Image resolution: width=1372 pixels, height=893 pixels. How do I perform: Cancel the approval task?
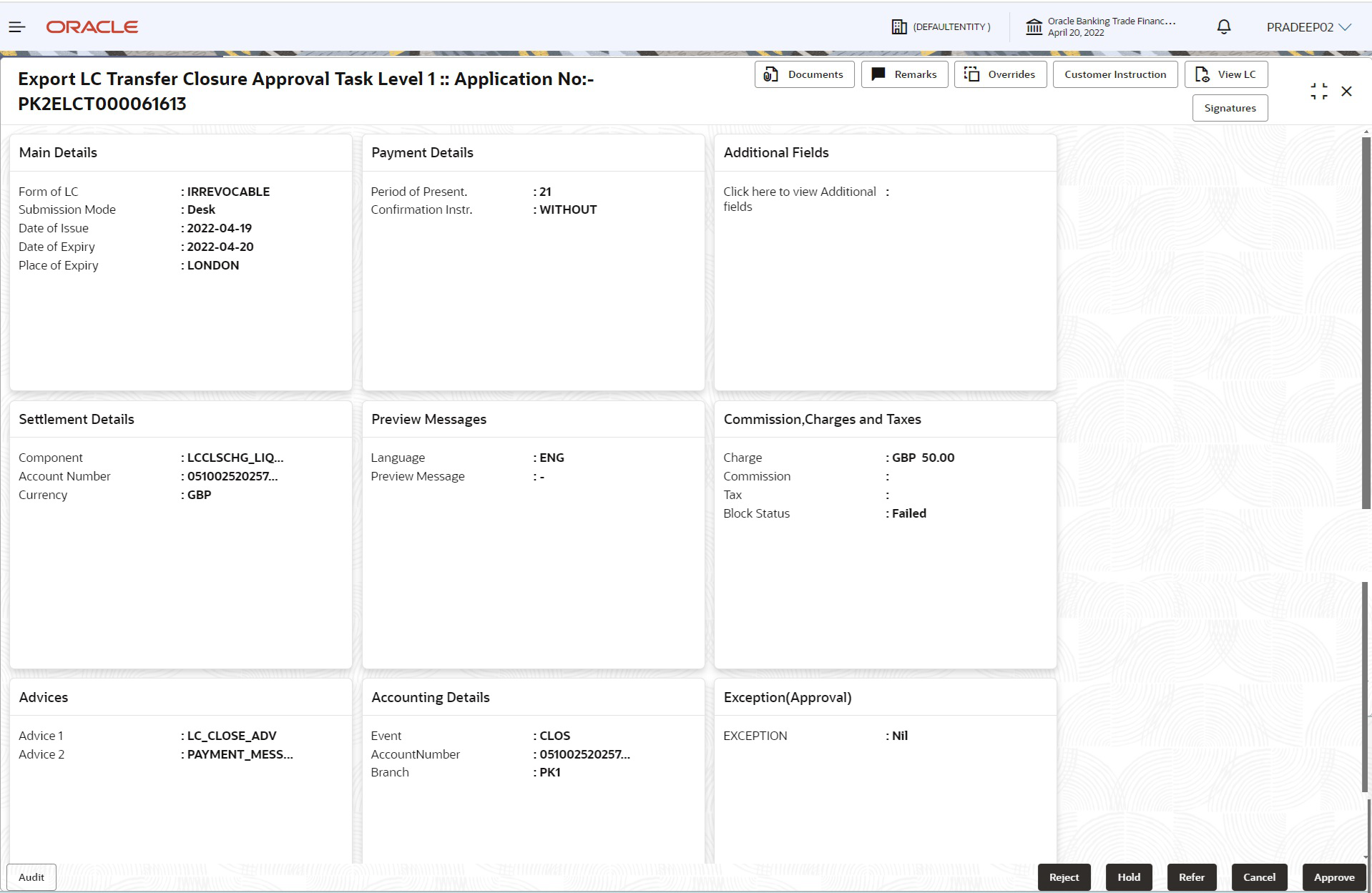(x=1259, y=877)
